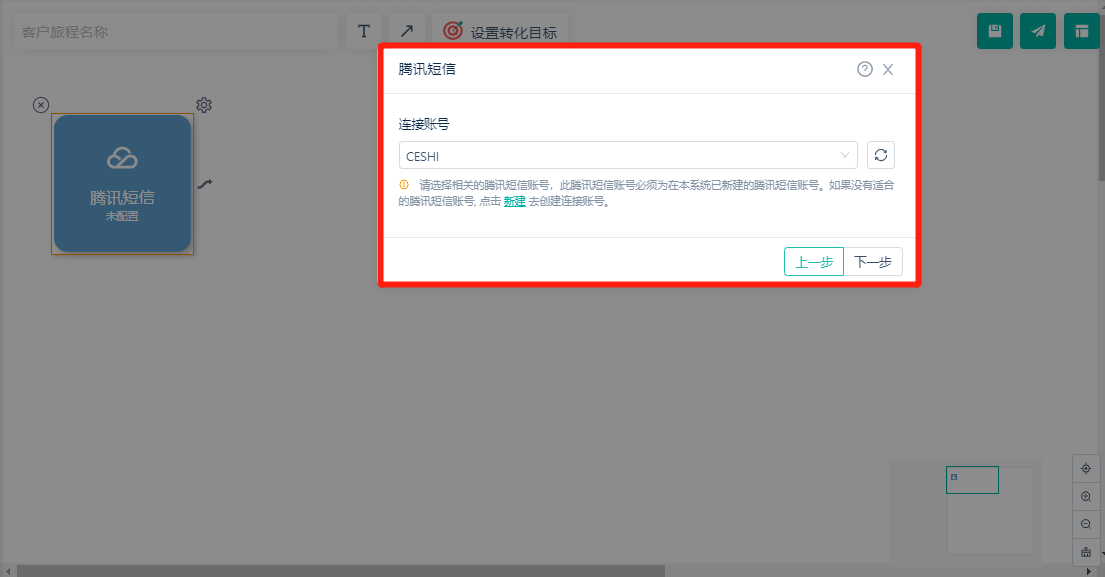The height and width of the screenshot is (577, 1105).
Task: Open the template layout icon
Action: pos(1081,31)
